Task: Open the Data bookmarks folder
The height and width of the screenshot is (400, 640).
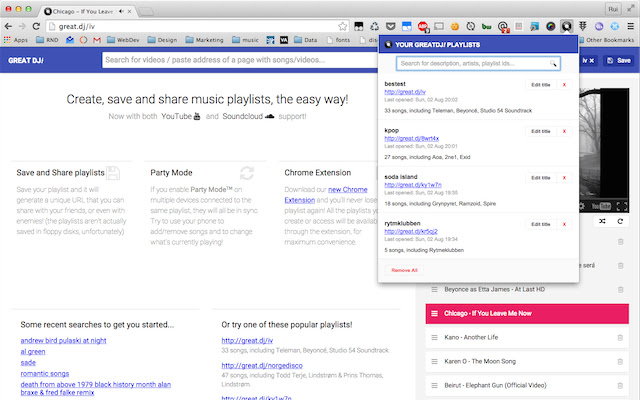Action: (x=306, y=40)
